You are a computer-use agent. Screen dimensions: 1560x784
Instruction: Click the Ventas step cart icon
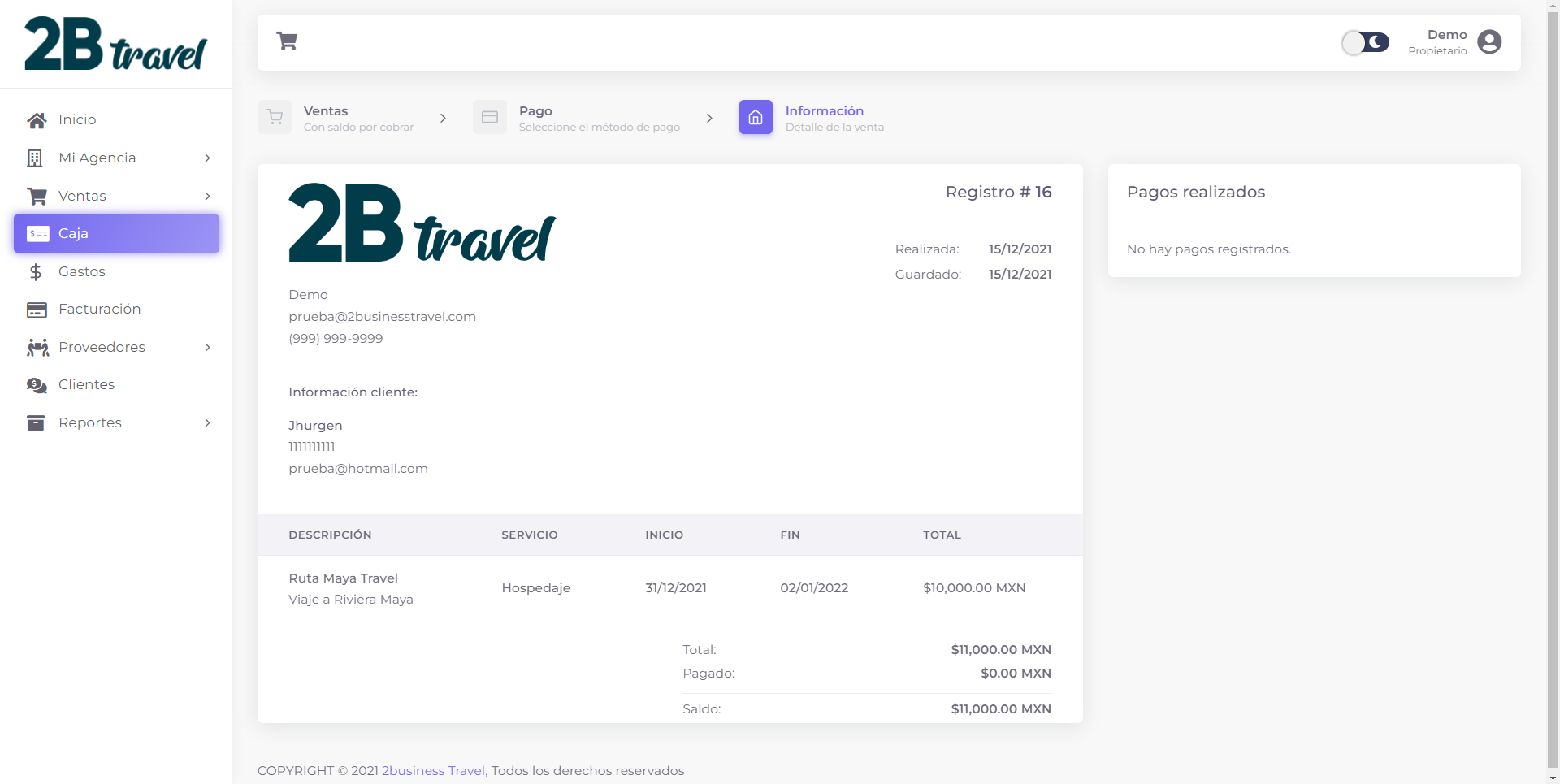pyautogui.click(x=275, y=118)
